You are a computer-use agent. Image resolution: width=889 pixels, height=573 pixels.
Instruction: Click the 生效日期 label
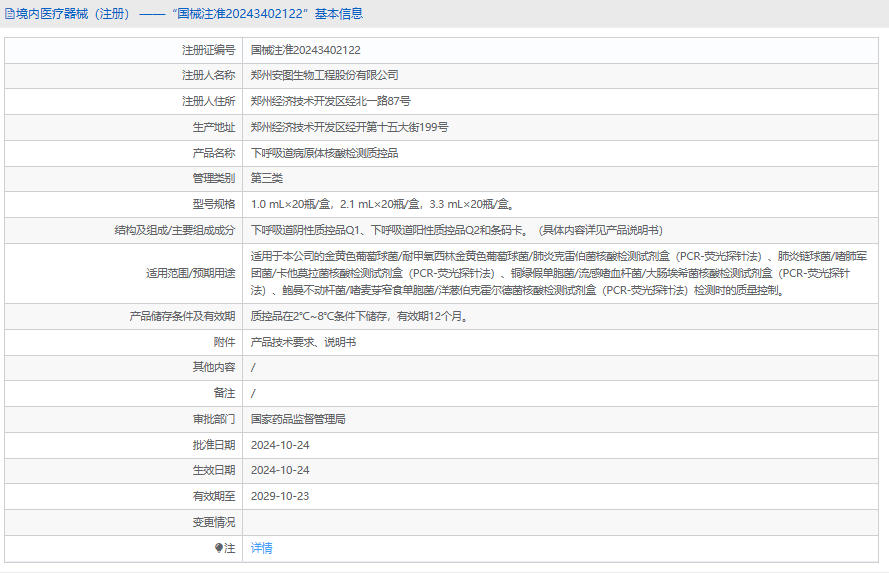pyautogui.click(x=214, y=470)
